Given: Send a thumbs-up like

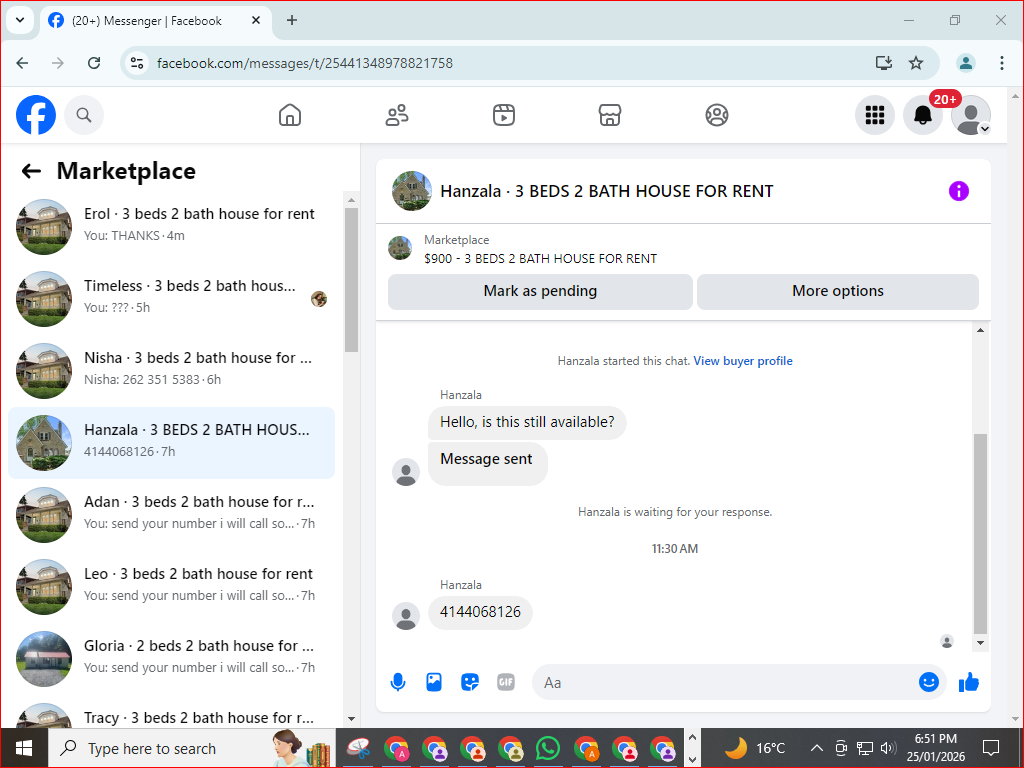Looking at the screenshot, I should pos(968,682).
